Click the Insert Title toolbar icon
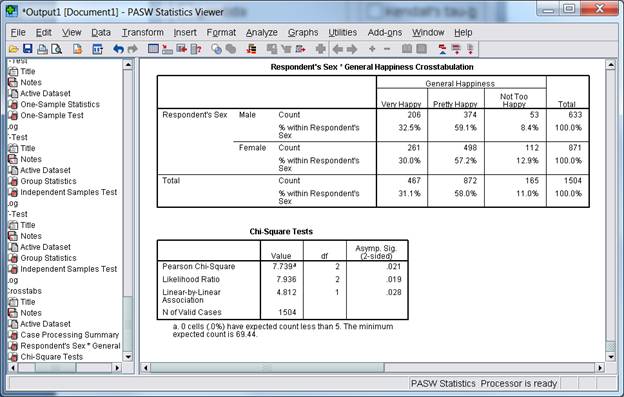The height and width of the screenshot is (397, 624). click(x=456, y=49)
